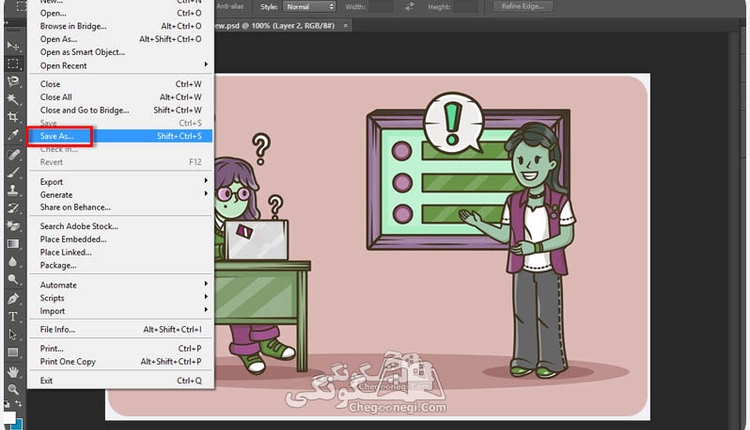Screen dimensions: 750x430
Task: Open the Style dropdown set to Normal
Action: point(309,7)
